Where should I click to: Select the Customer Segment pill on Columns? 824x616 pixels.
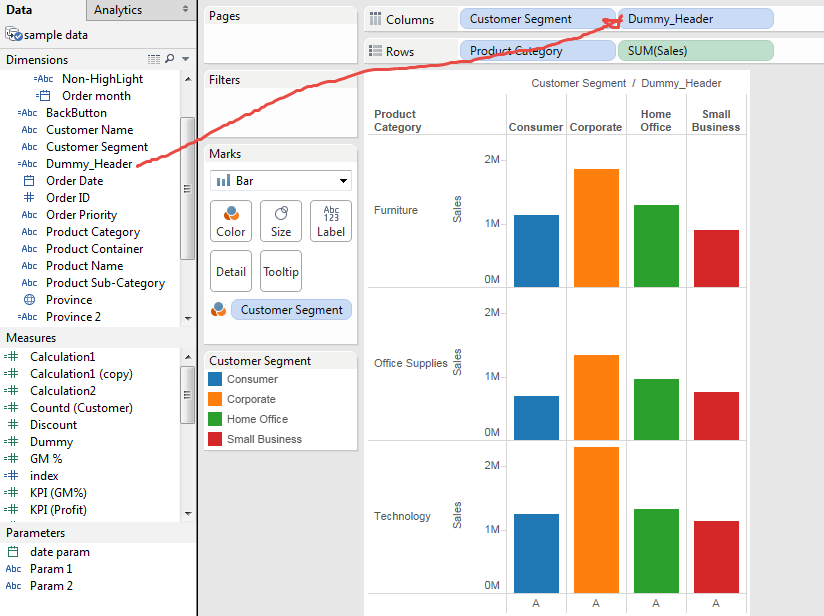coord(538,19)
